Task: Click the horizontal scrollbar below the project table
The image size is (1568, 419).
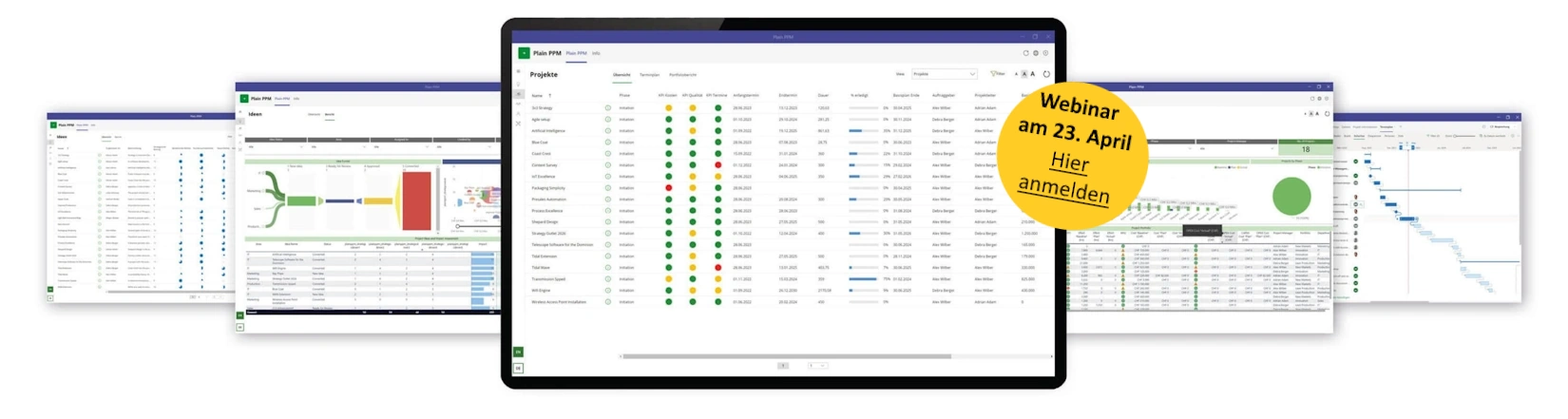Action: (x=785, y=356)
